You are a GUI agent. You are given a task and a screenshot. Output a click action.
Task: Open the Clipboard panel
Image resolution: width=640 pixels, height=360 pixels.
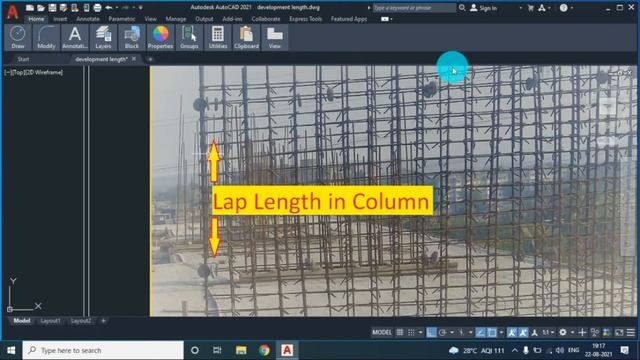[246, 37]
